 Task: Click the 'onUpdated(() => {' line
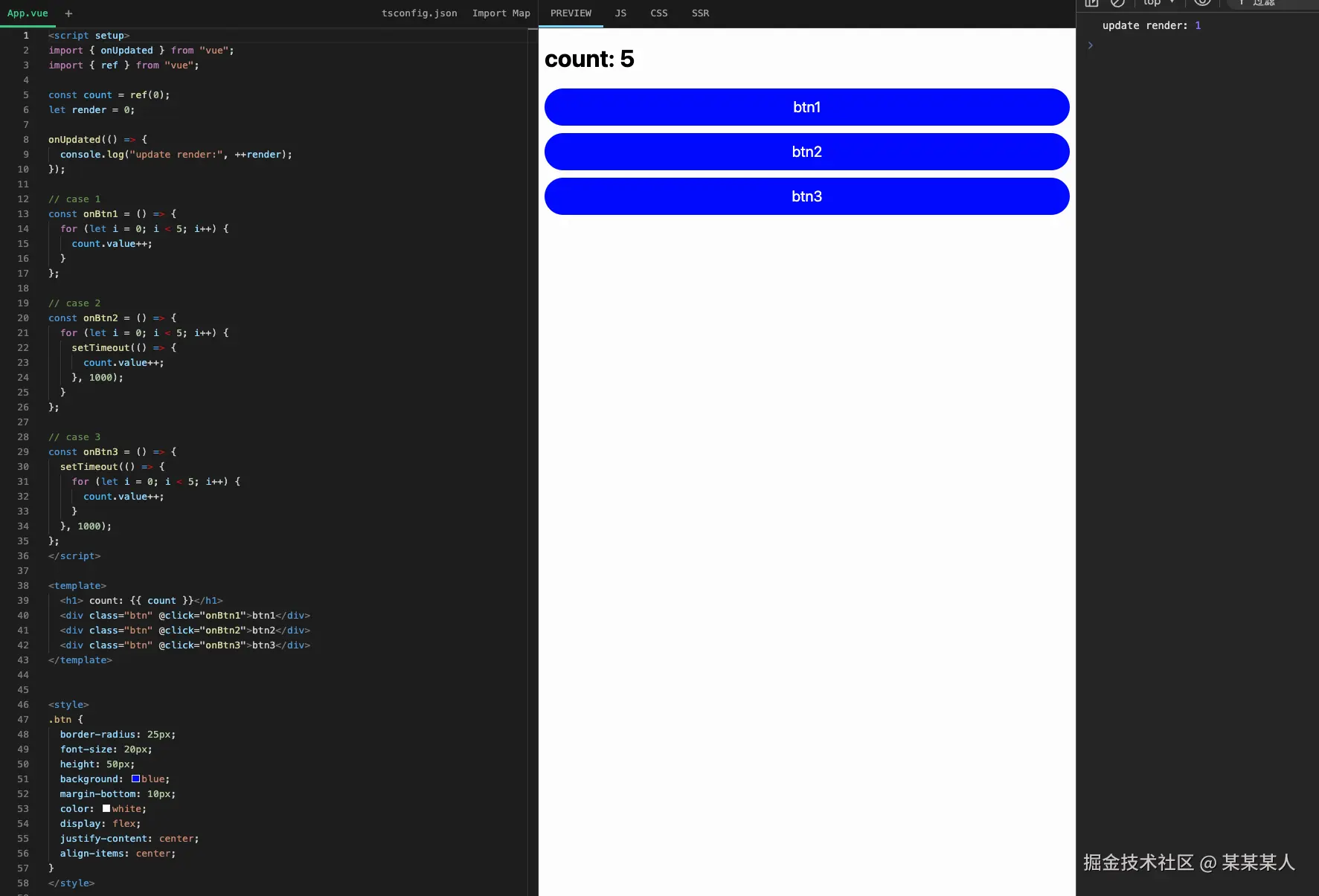click(97, 139)
